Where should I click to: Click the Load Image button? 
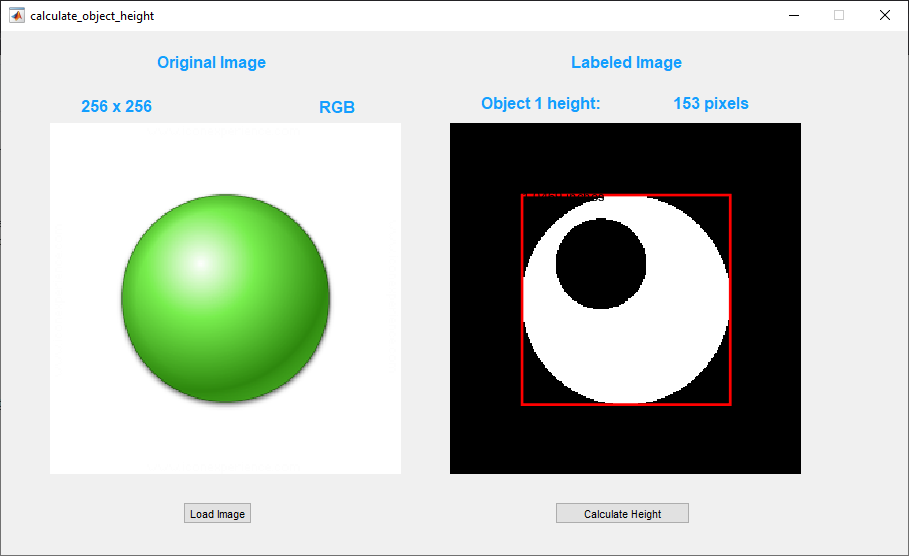tap(217, 513)
